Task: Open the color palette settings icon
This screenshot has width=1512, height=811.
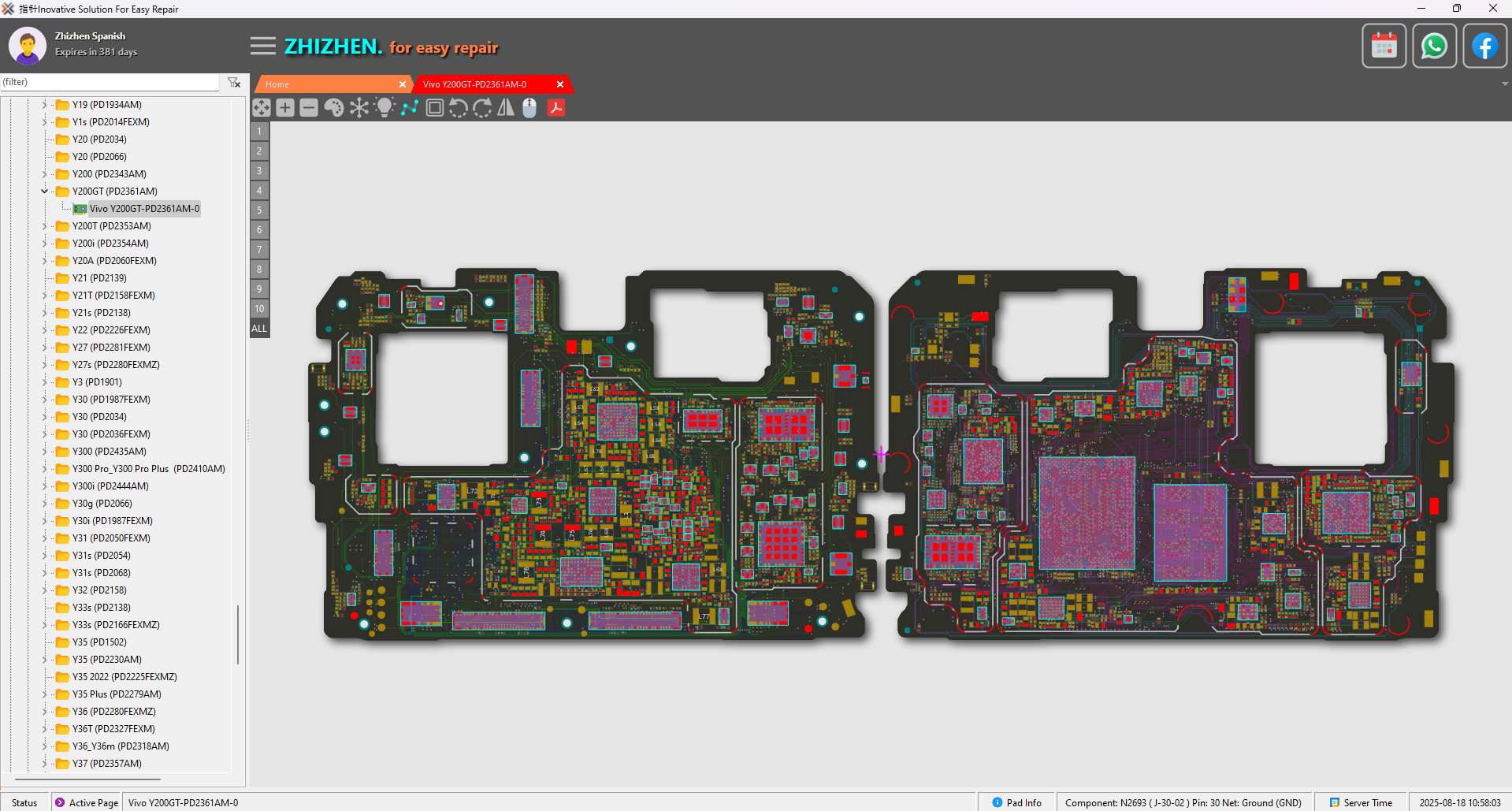Action: point(334,108)
